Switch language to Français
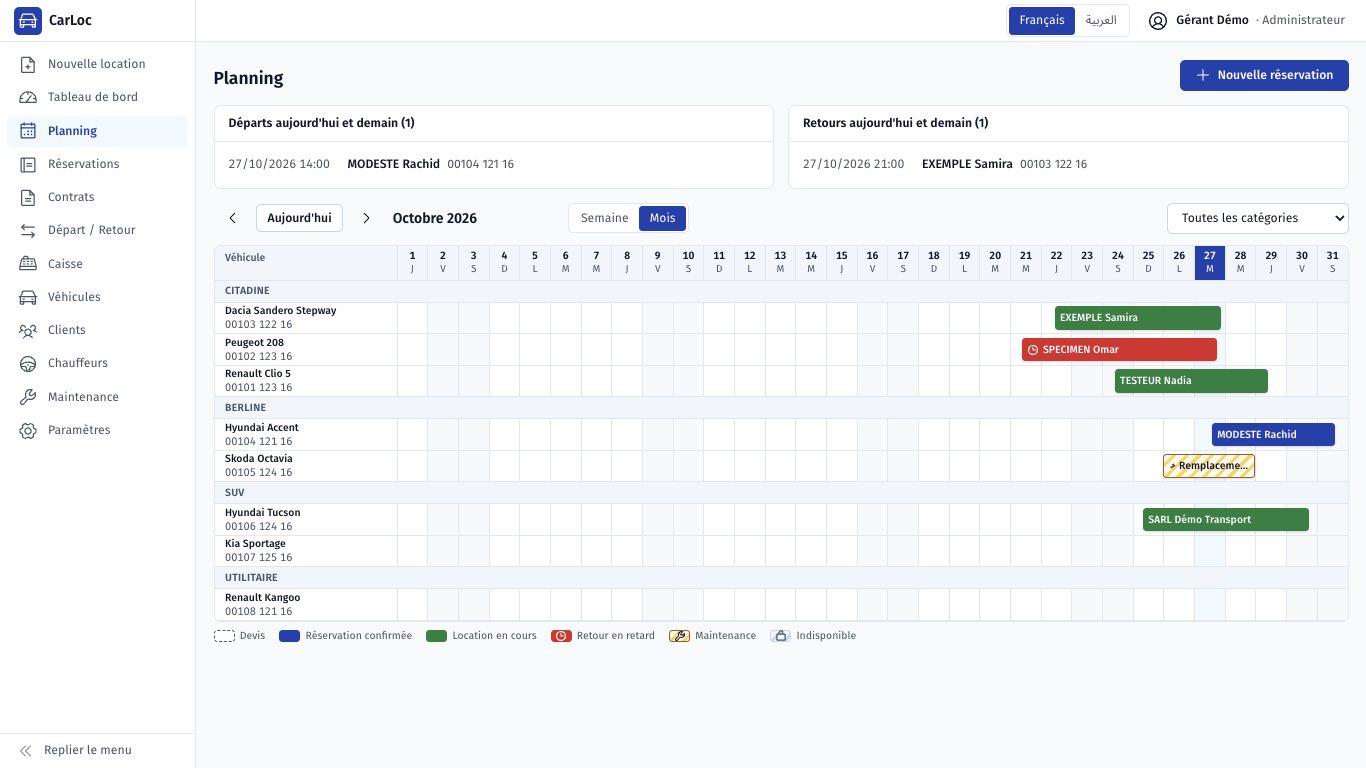This screenshot has height=768, width=1366. [1042, 20]
